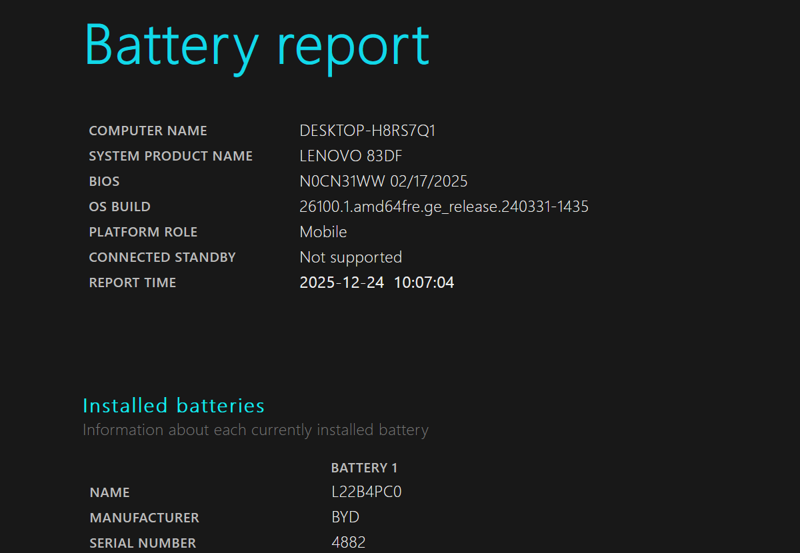Click the CONNECTED STANDBY label
800x553 pixels.
coord(162,258)
